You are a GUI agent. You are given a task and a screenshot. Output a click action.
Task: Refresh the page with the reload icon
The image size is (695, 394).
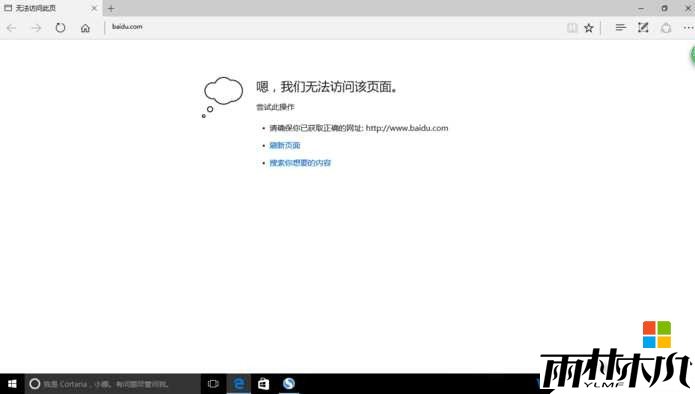60,28
